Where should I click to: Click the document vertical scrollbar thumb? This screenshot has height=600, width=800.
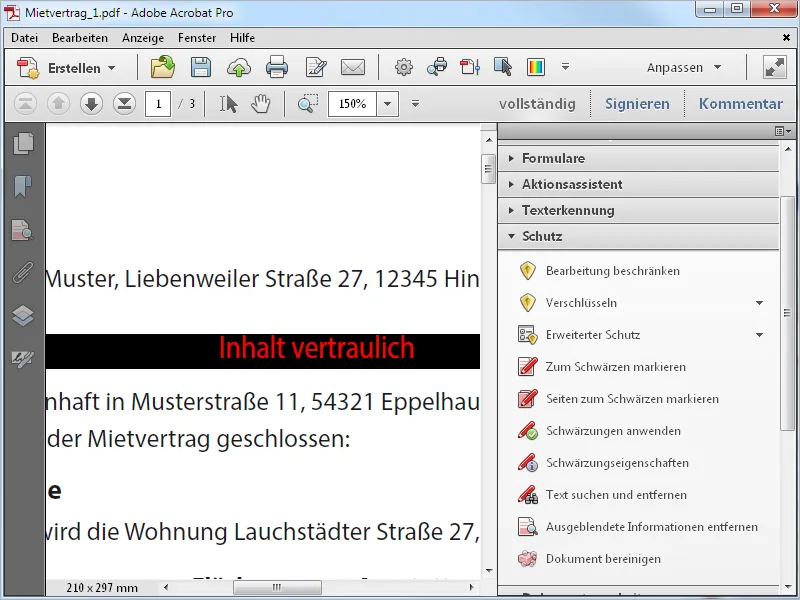click(x=488, y=168)
